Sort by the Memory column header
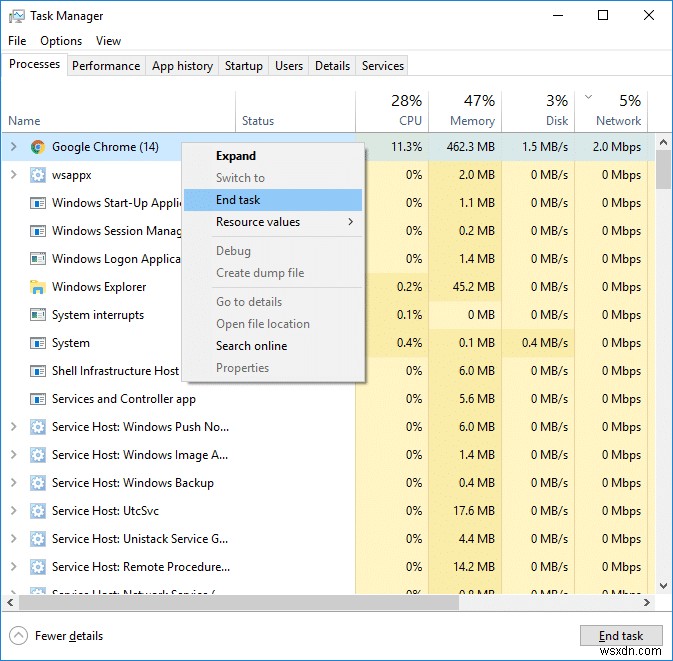Screen dimensions: 673x661 click(465, 112)
